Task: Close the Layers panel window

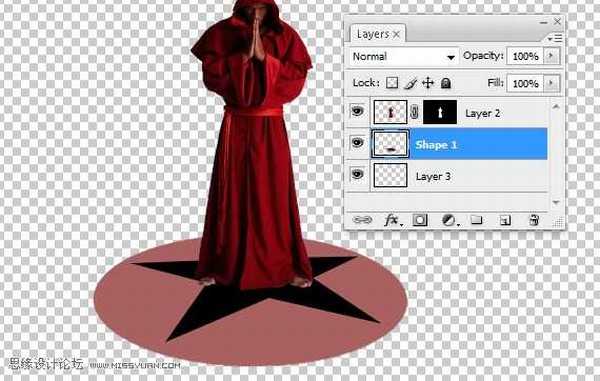Action: pyautogui.click(x=558, y=22)
